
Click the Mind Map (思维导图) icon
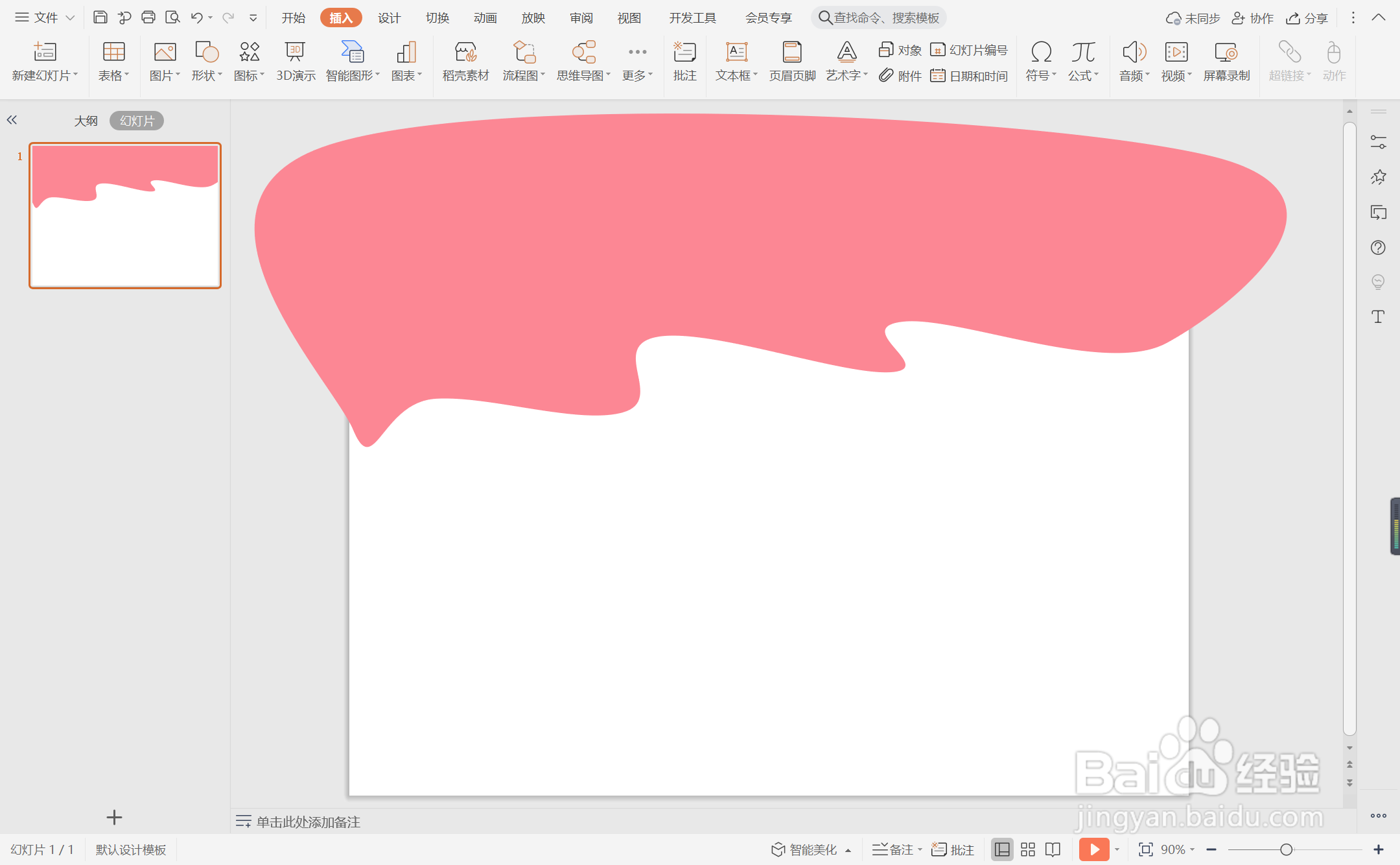(x=583, y=52)
